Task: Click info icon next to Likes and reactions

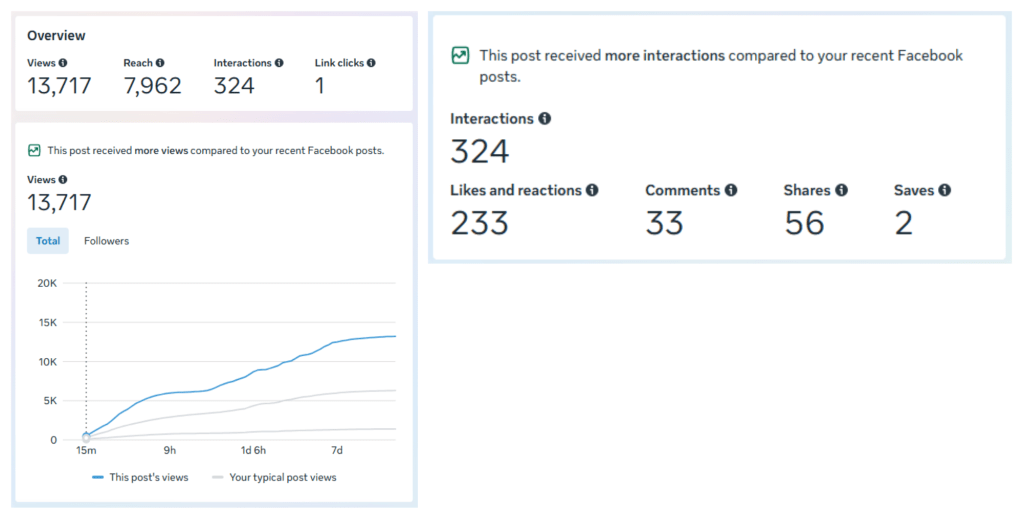Action: click(x=592, y=190)
